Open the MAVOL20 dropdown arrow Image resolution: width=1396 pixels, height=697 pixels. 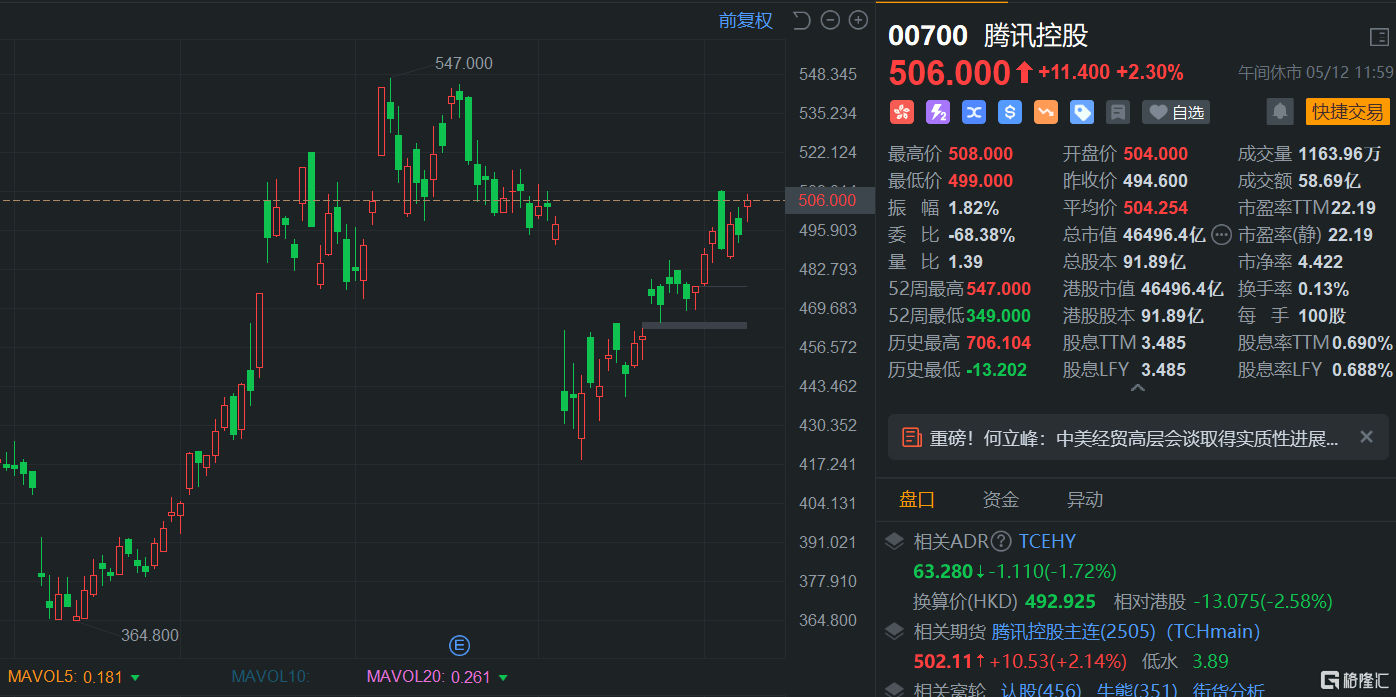503,678
